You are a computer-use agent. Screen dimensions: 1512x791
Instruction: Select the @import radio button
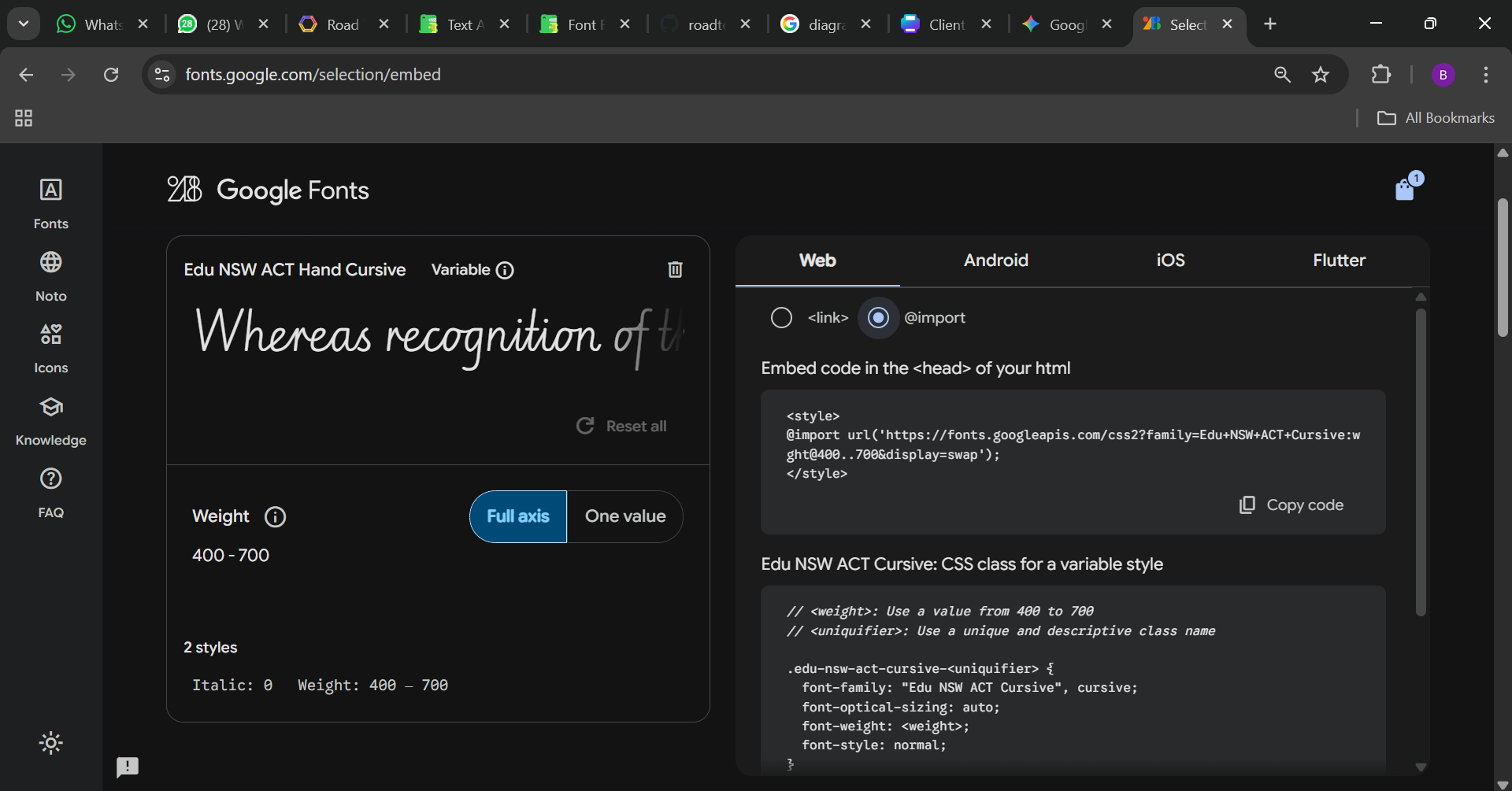point(878,318)
